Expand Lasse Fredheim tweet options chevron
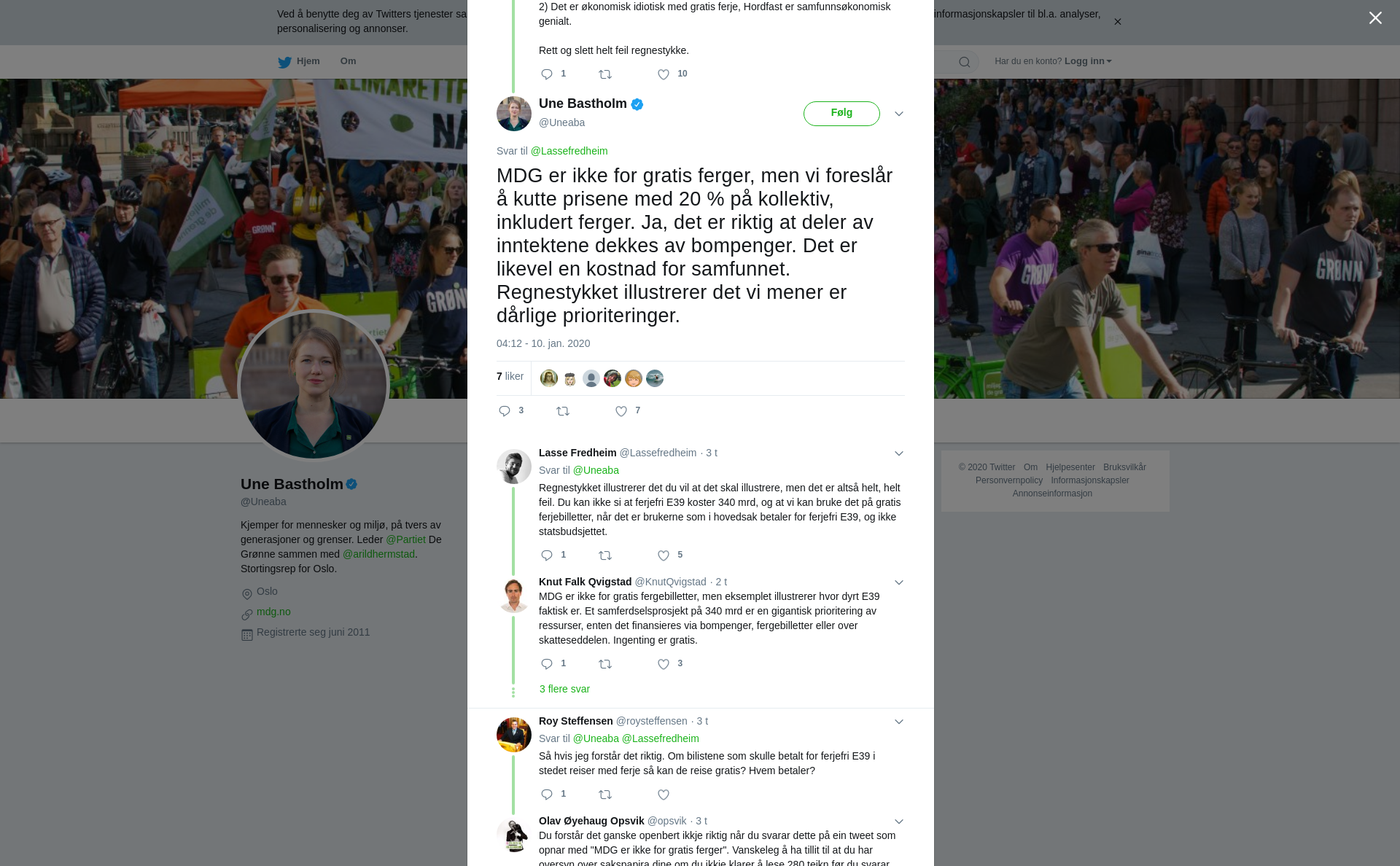This screenshot has width=1400, height=866. click(x=899, y=453)
